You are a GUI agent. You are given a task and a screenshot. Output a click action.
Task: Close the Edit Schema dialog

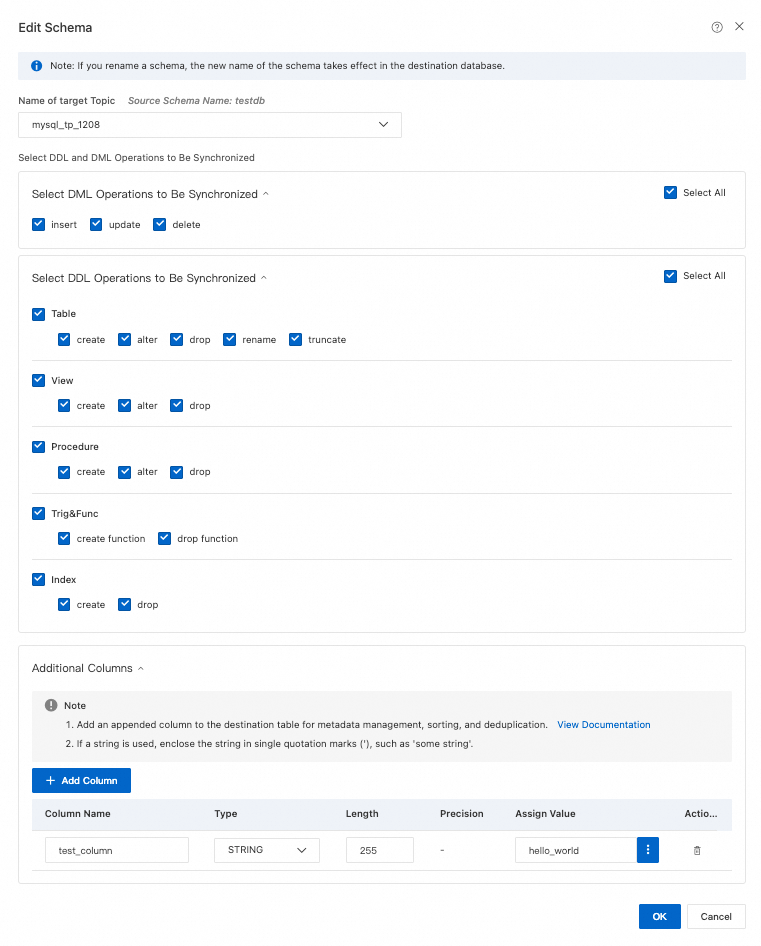pyautogui.click(x=740, y=27)
